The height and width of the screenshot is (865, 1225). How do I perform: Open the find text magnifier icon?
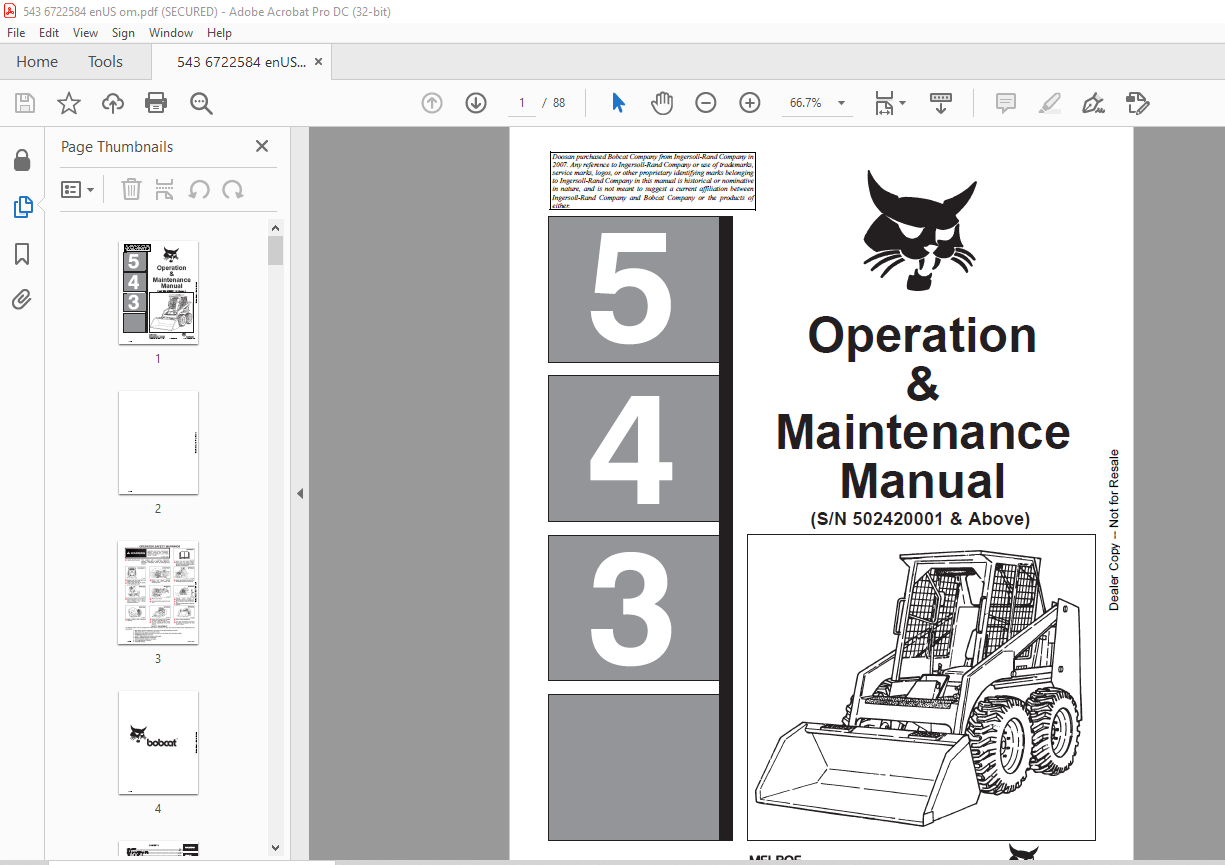[201, 103]
